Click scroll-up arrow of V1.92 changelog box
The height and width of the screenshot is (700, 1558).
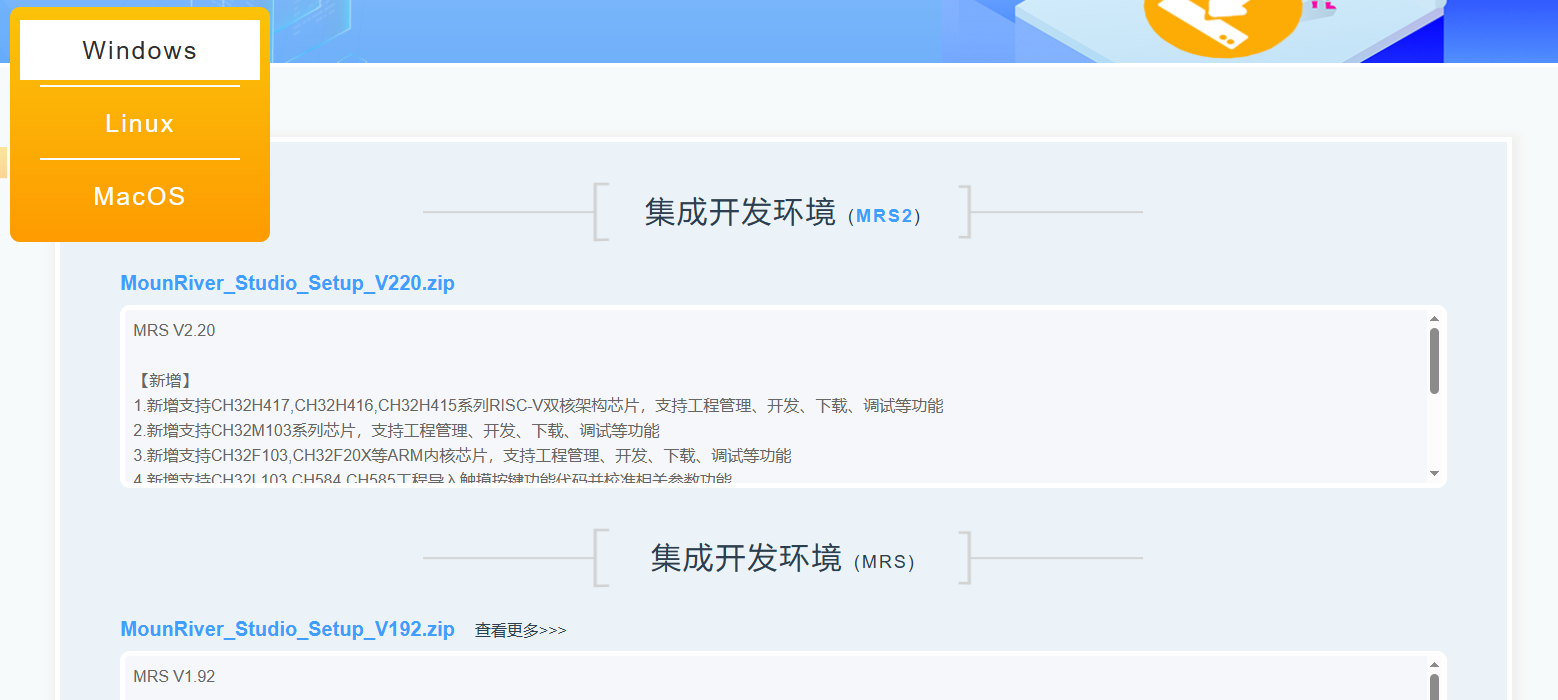pyautogui.click(x=1434, y=665)
